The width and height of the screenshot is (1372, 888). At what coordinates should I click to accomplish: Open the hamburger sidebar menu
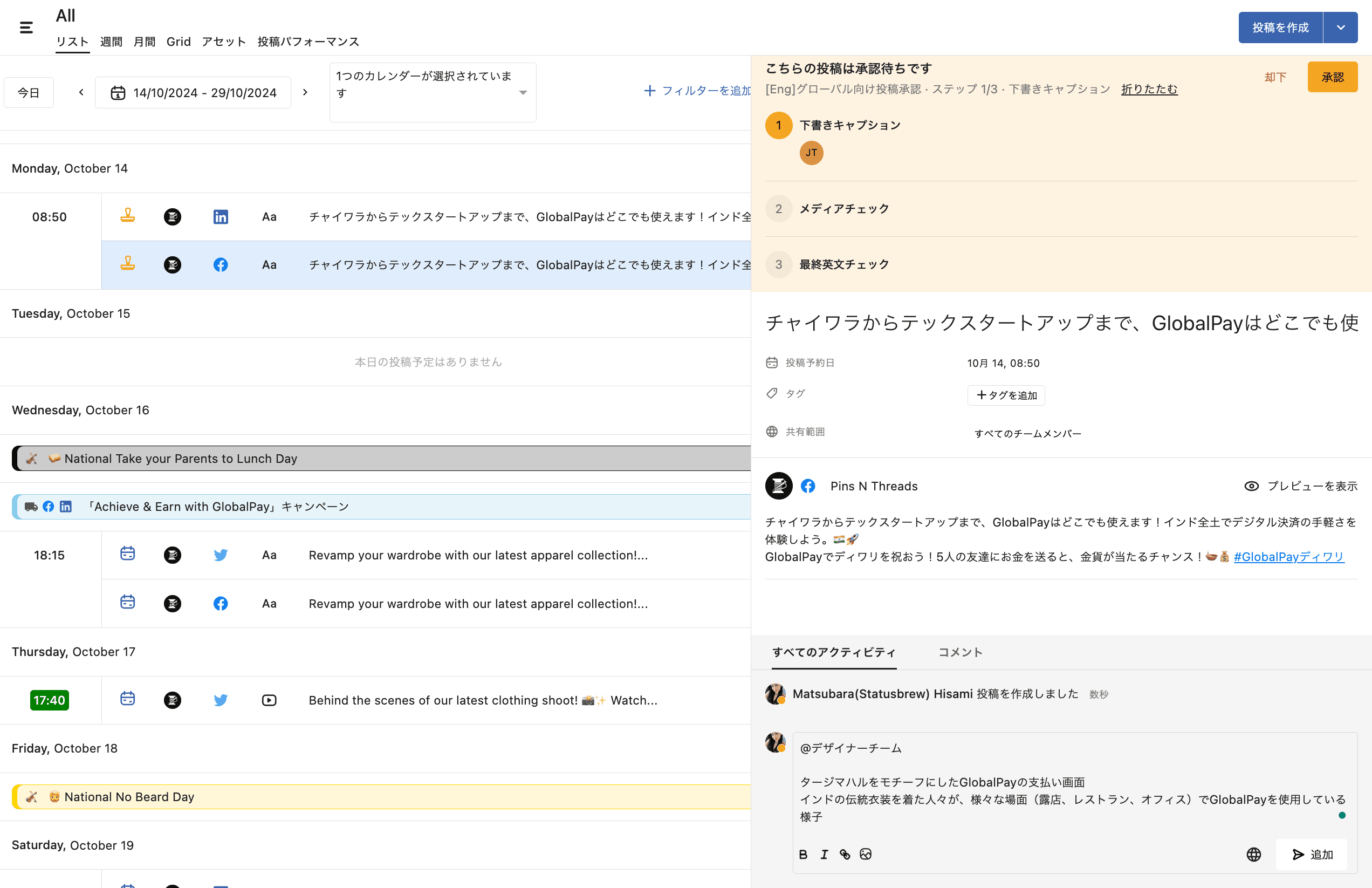point(26,27)
